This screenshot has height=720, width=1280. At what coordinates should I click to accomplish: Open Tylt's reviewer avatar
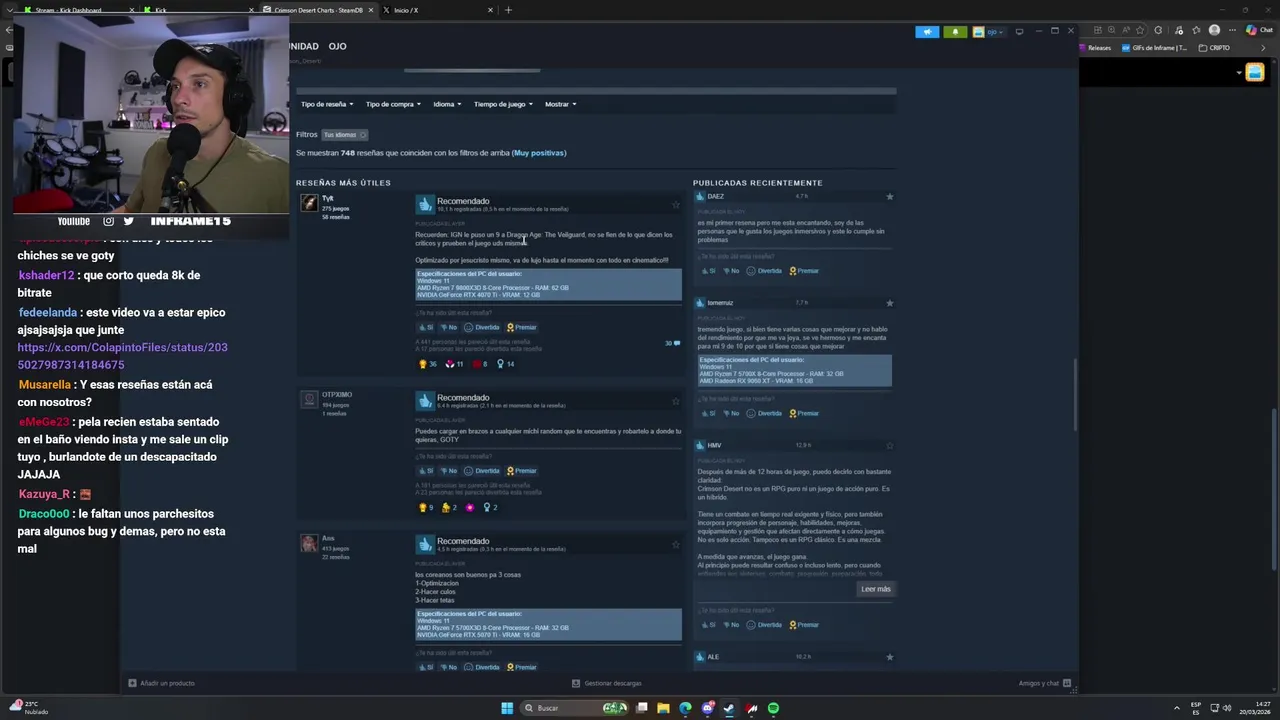click(x=309, y=203)
